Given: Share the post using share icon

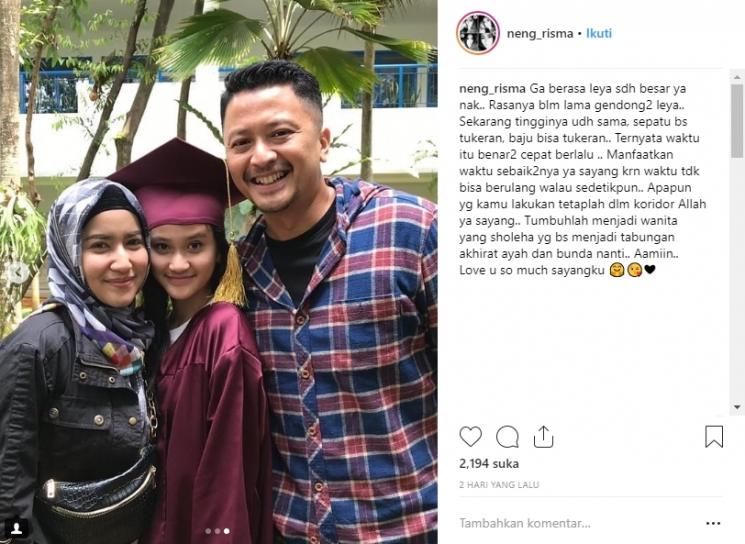Looking at the screenshot, I should pyautogui.click(x=543, y=436).
